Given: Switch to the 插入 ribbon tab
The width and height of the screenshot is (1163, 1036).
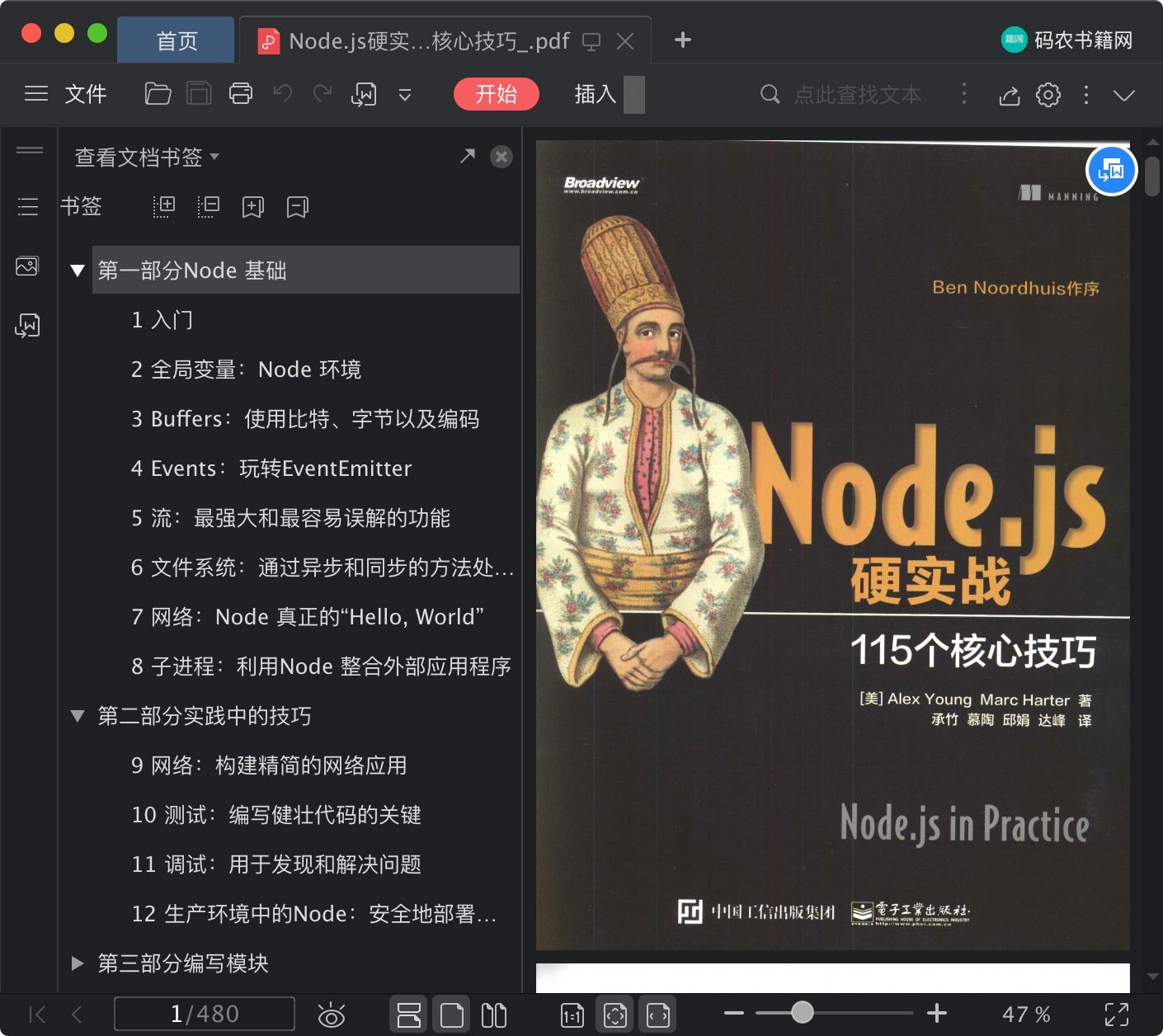Looking at the screenshot, I should tap(596, 94).
